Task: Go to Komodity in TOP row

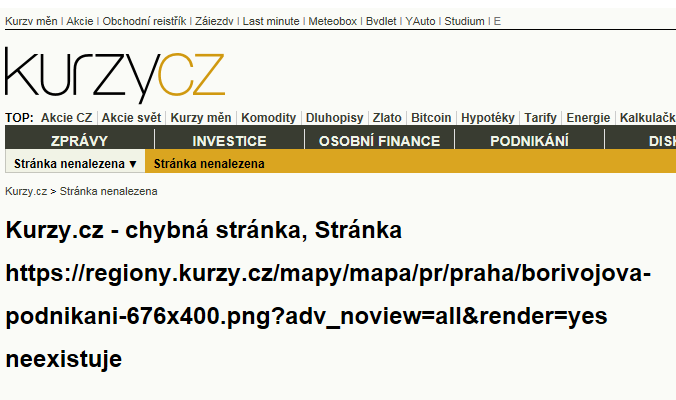Action: pos(269,118)
